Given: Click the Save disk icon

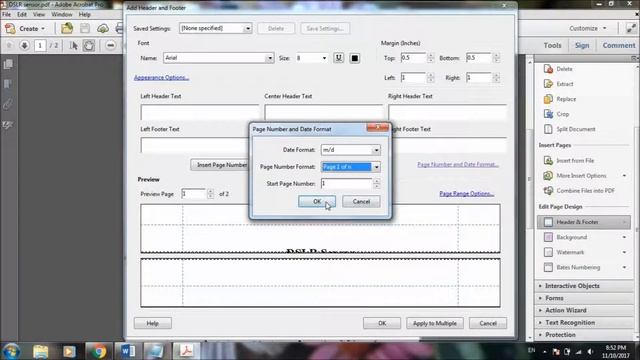Looking at the screenshot, I should (84, 28).
